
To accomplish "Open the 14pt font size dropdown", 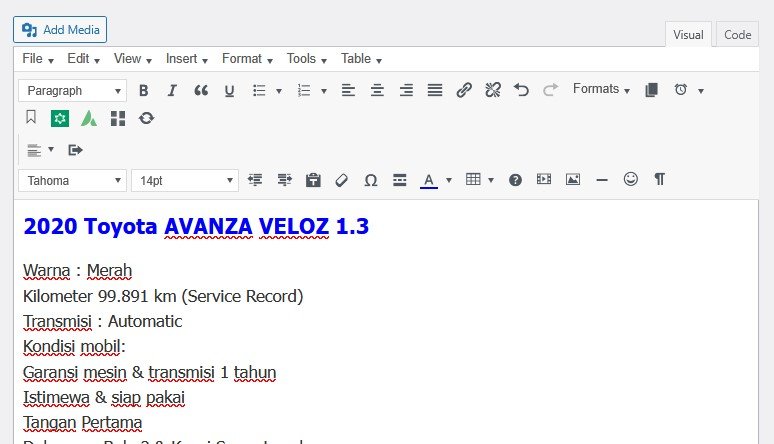I will 185,180.
